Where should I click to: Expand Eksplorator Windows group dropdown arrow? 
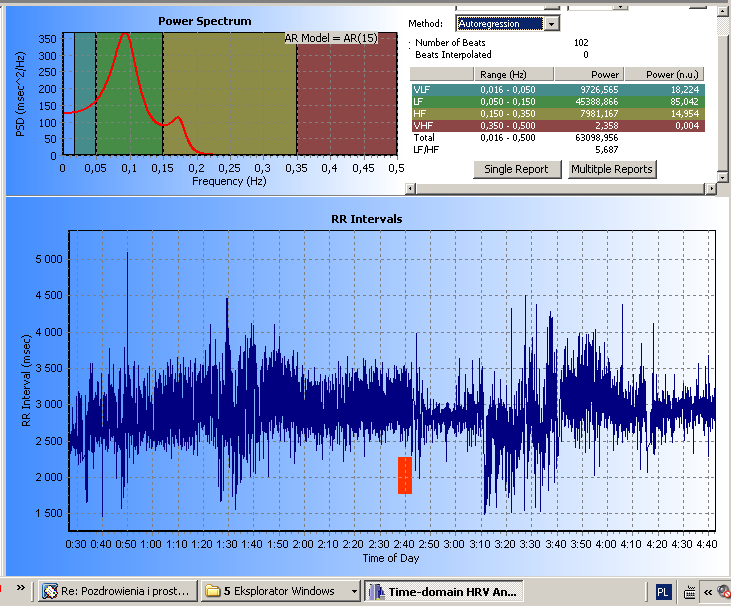[354, 592]
